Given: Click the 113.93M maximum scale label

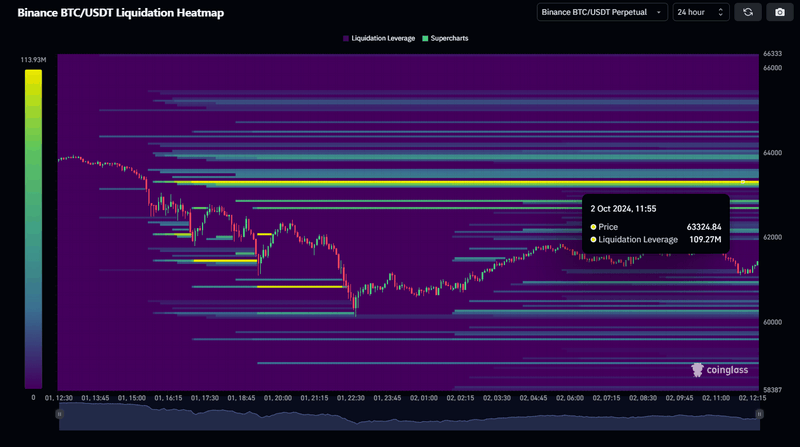Looking at the screenshot, I should point(33,60).
